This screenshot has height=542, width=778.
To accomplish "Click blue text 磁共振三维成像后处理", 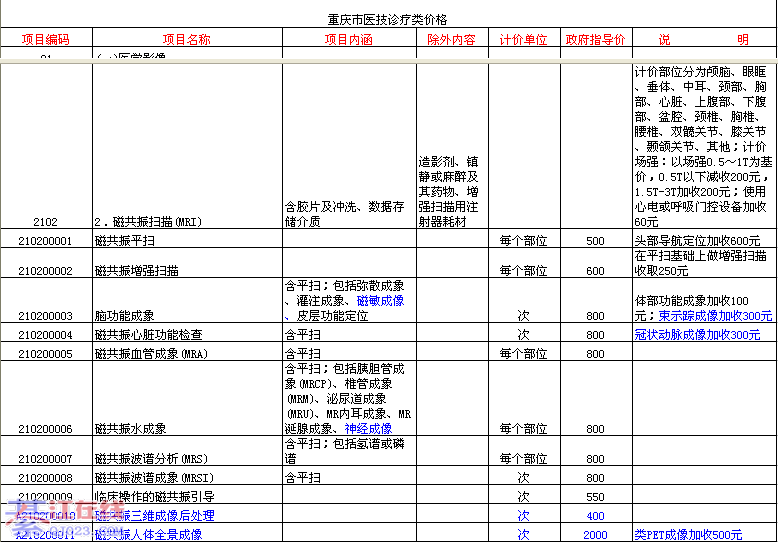I will (x=155, y=515).
